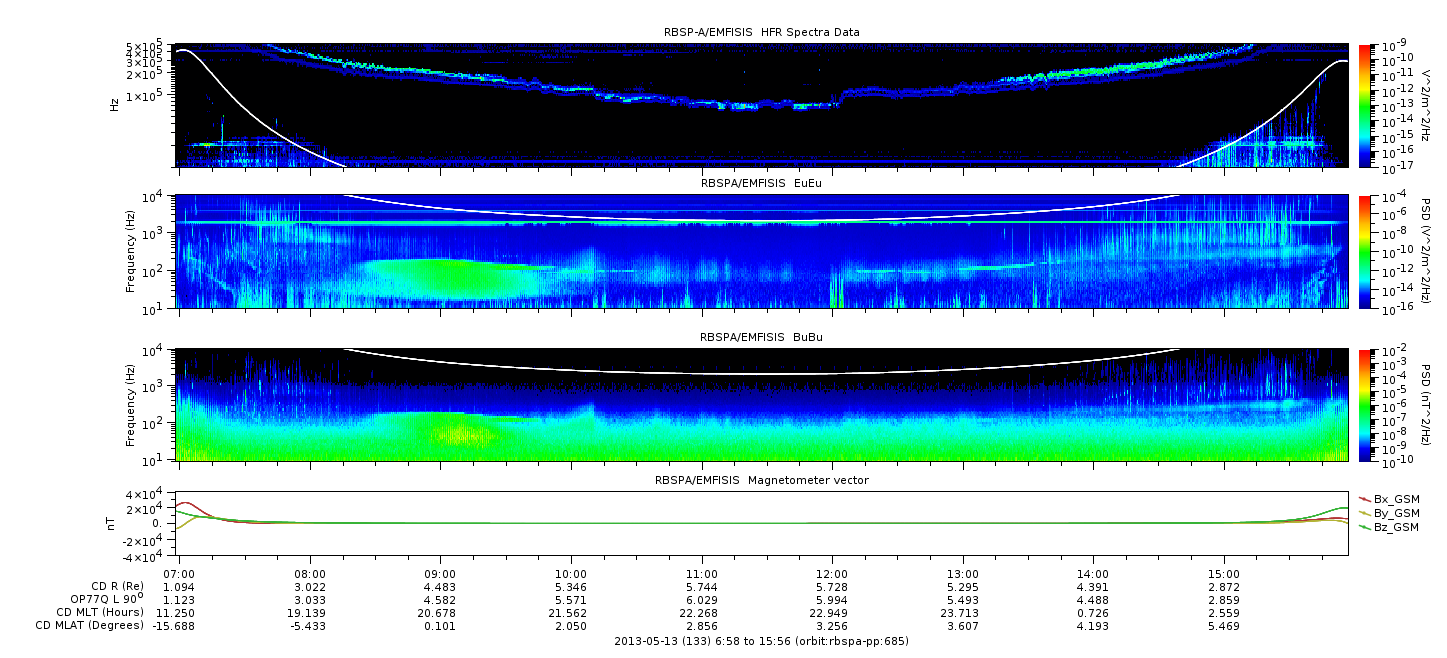Image resolution: width=1447 pixels, height=658 pixels.
Task: Click the BuBu panel color bar
Action: [x=1365, y=405]
